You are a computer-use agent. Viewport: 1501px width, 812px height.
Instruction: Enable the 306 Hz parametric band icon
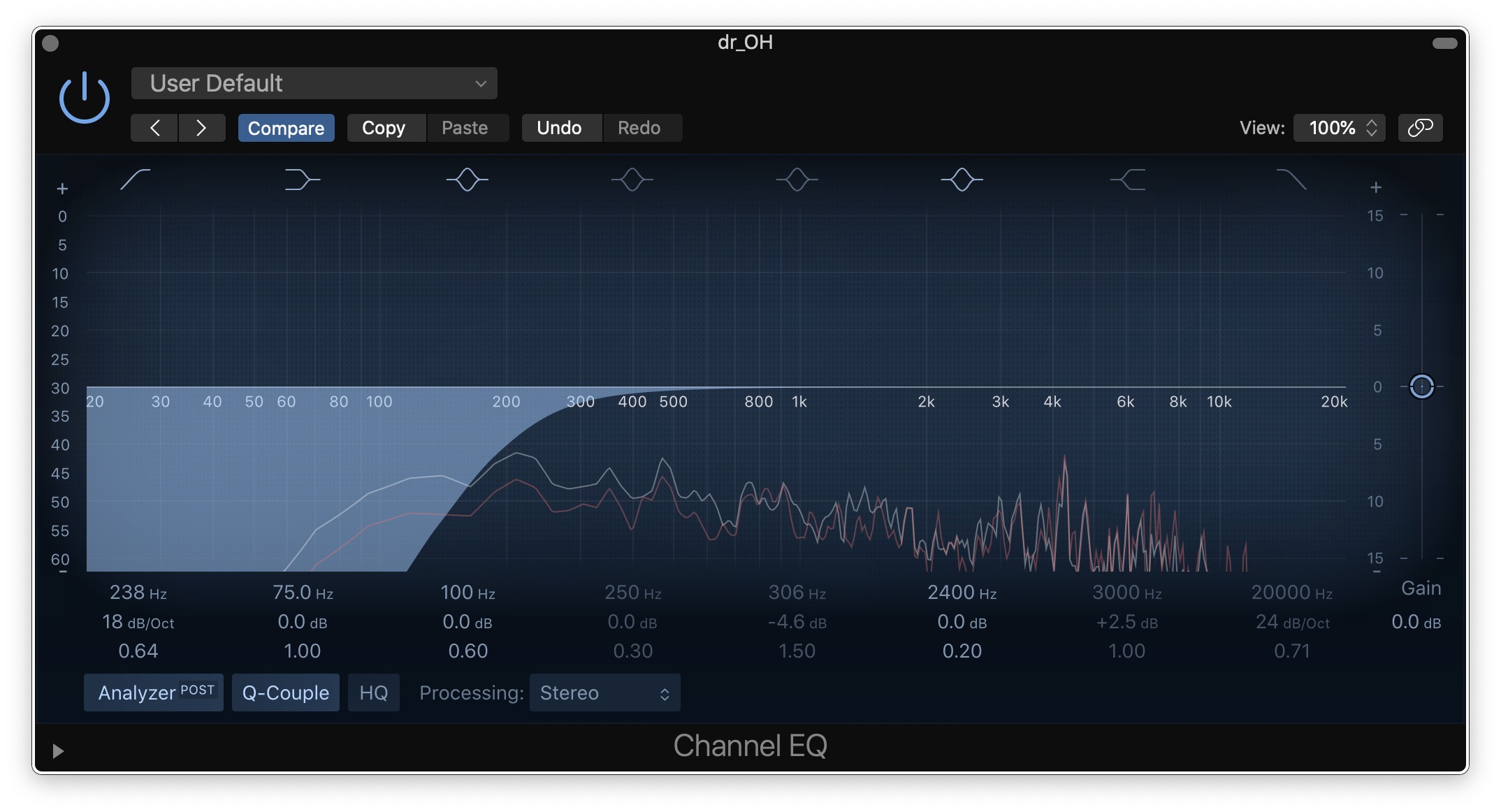(797, 180)
